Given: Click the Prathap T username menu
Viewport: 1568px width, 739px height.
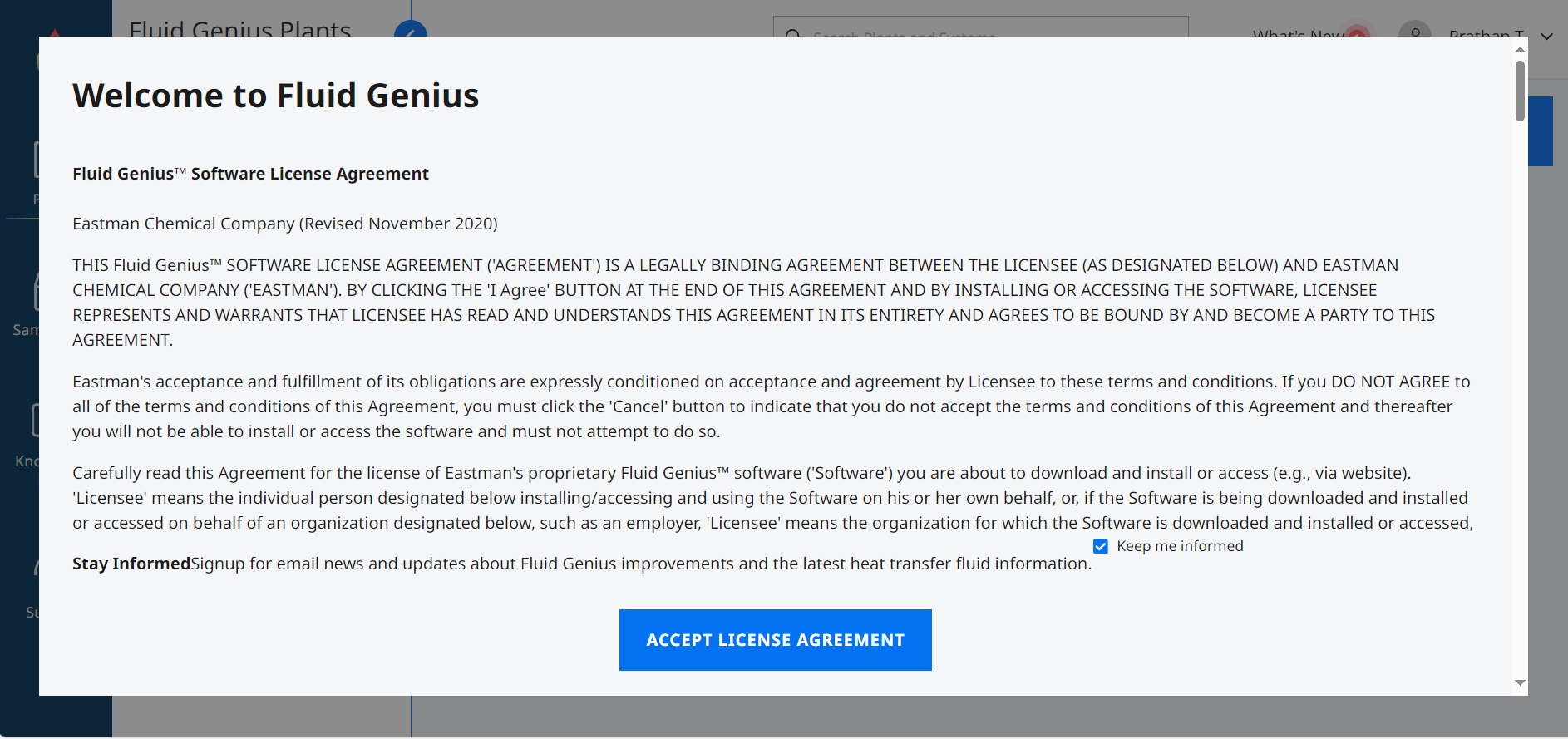Looking at the screenshot, I should coord(1486,33).
